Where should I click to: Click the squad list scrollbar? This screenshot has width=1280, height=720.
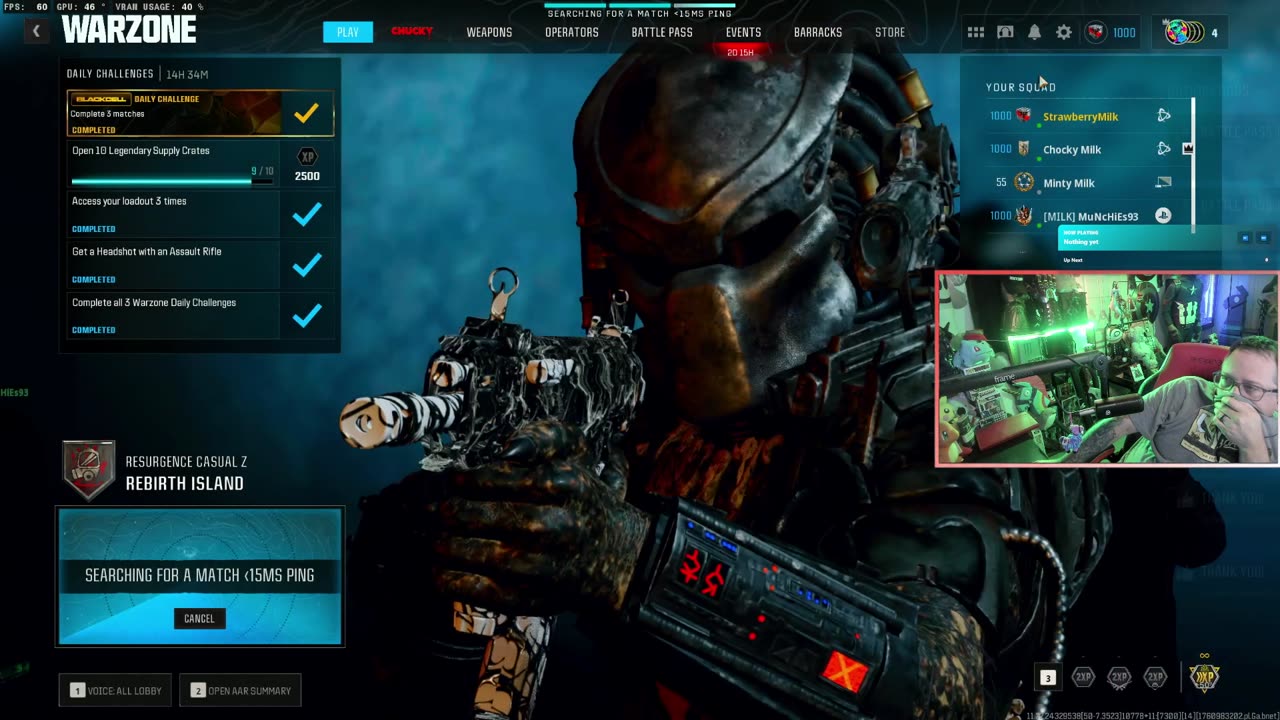tap(1193, 166)
